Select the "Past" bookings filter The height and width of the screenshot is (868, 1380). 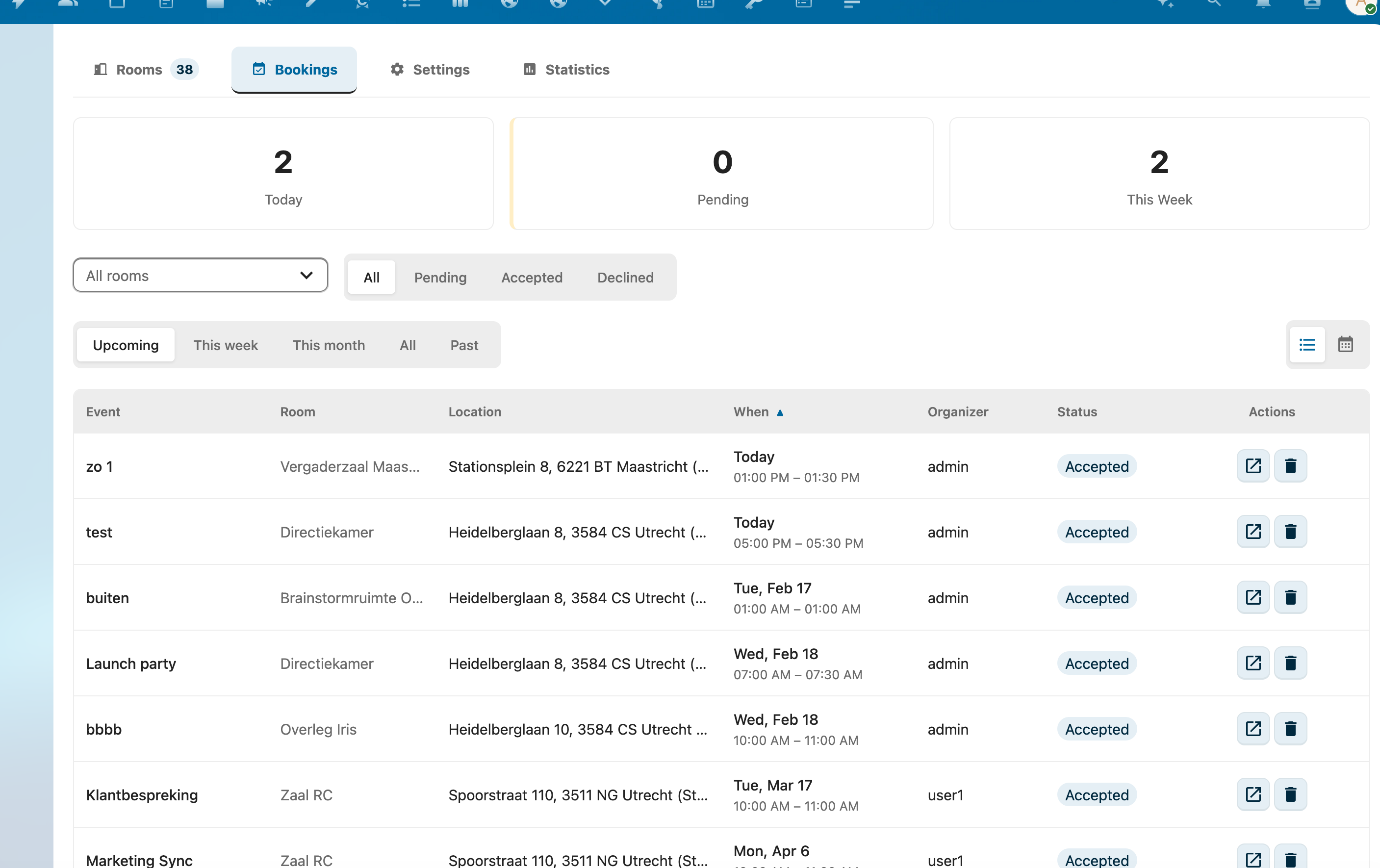click(x=463, y=345)
